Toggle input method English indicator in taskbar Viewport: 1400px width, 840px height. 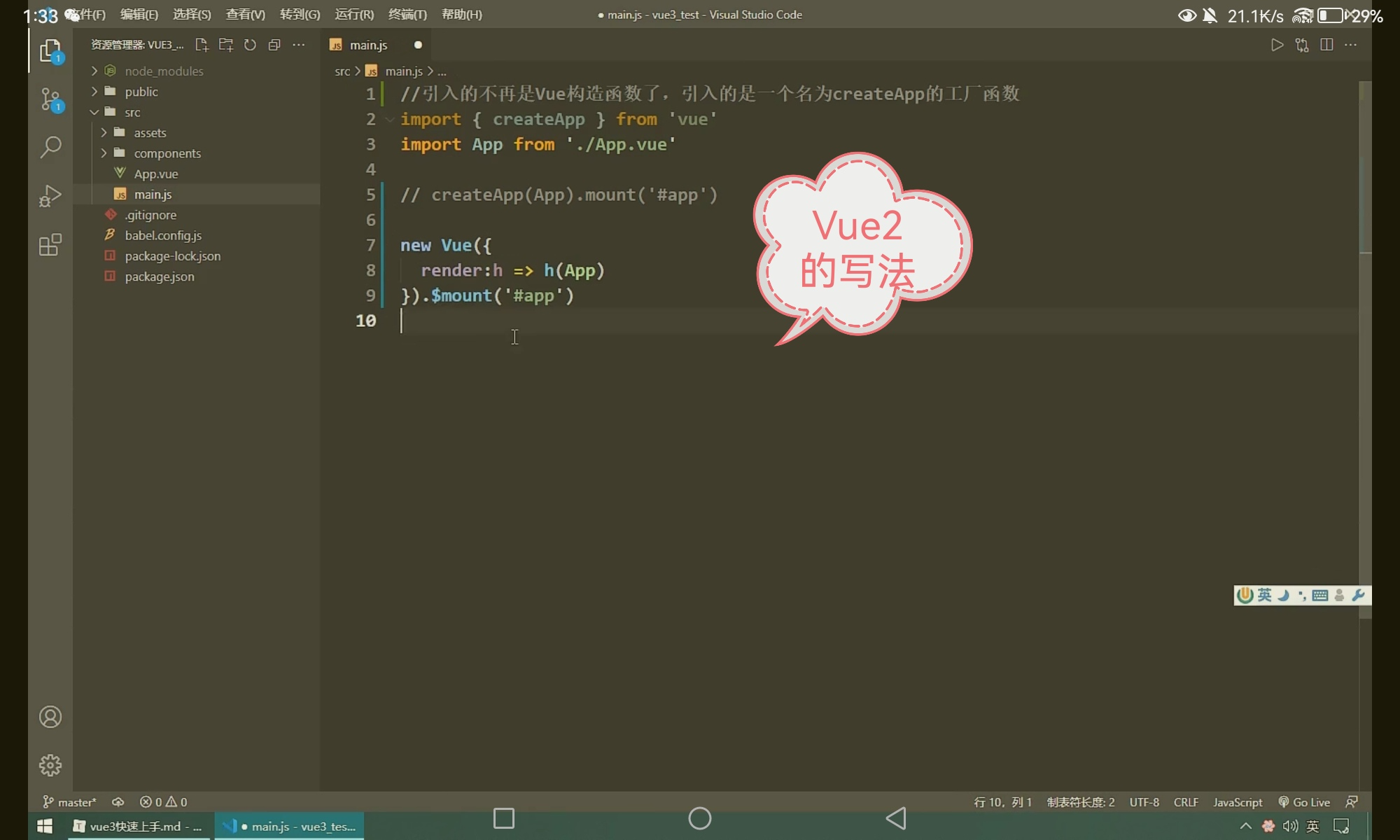pyautogui.click(x=1312, y=827)
